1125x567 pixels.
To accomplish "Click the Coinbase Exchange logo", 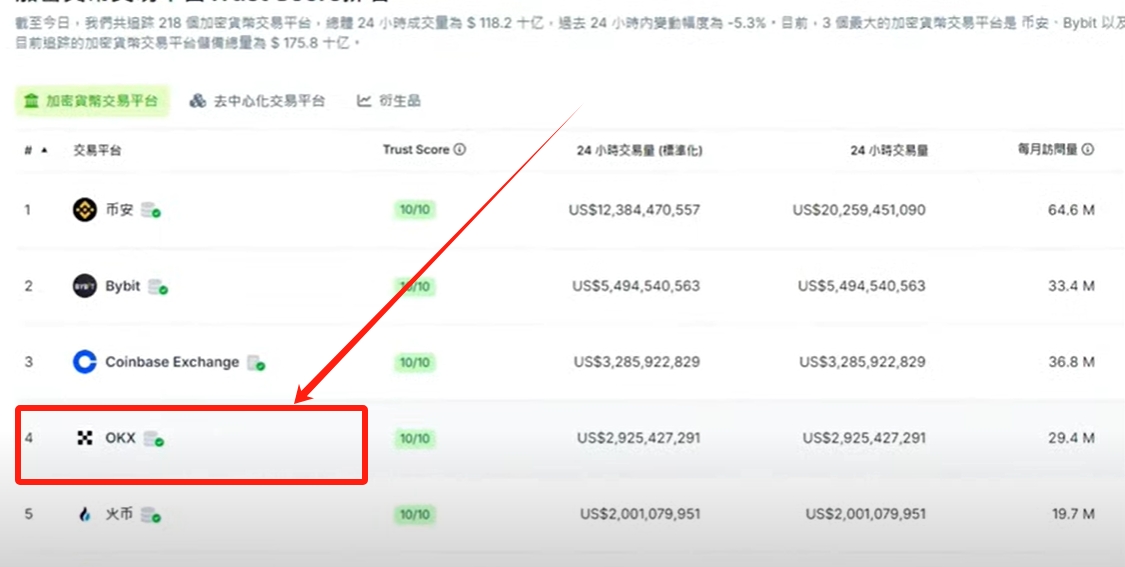I will point(85,362).
